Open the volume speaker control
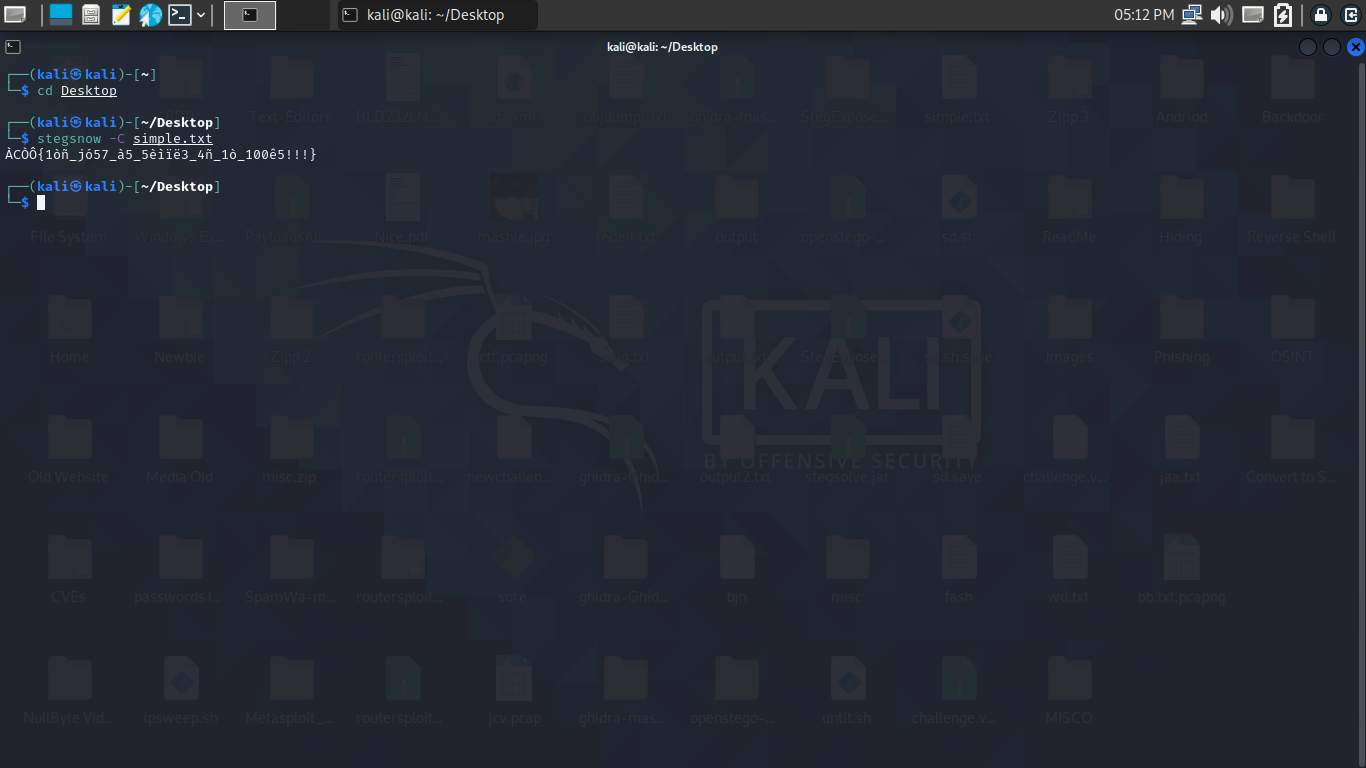 tap(1221, 14)
